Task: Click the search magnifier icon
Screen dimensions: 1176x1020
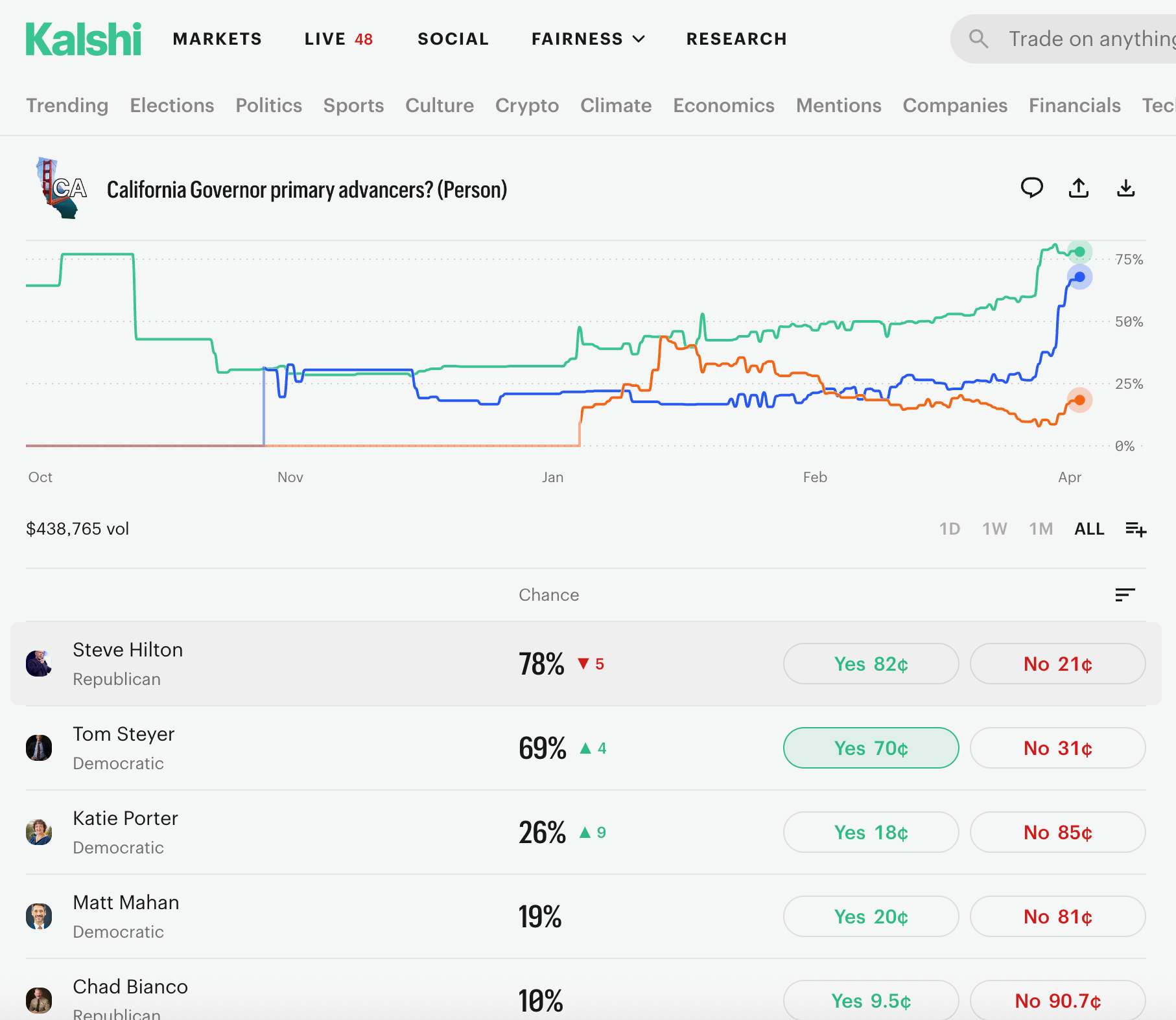Action: [978, 39]
